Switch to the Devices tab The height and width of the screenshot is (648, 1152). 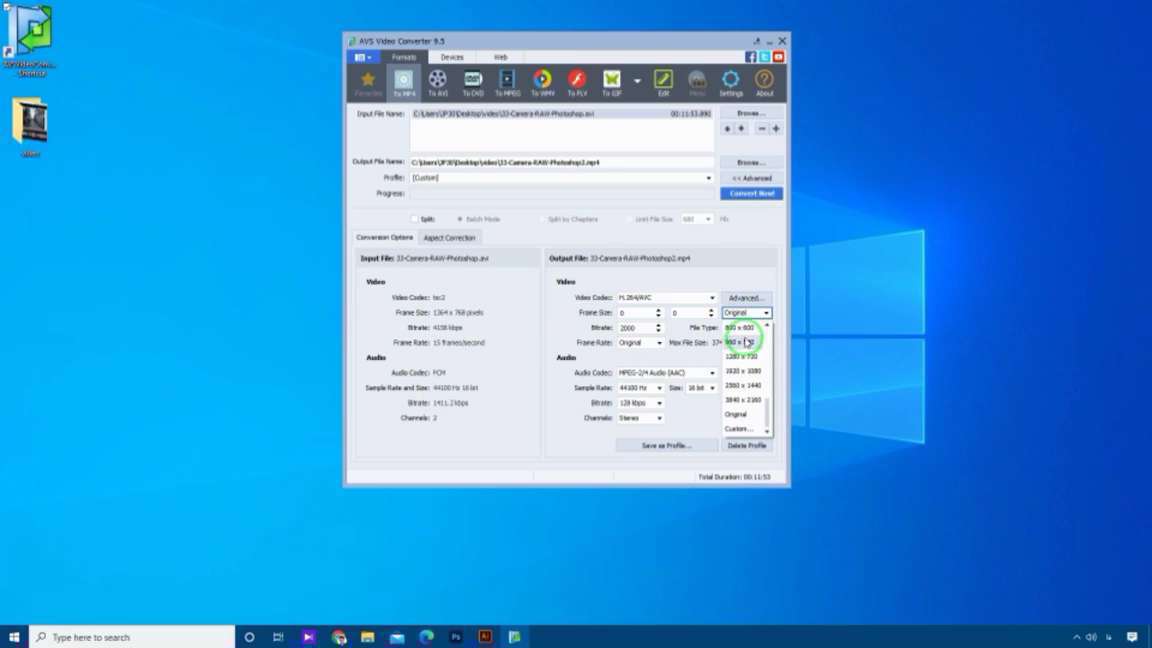tap(452, 57)
